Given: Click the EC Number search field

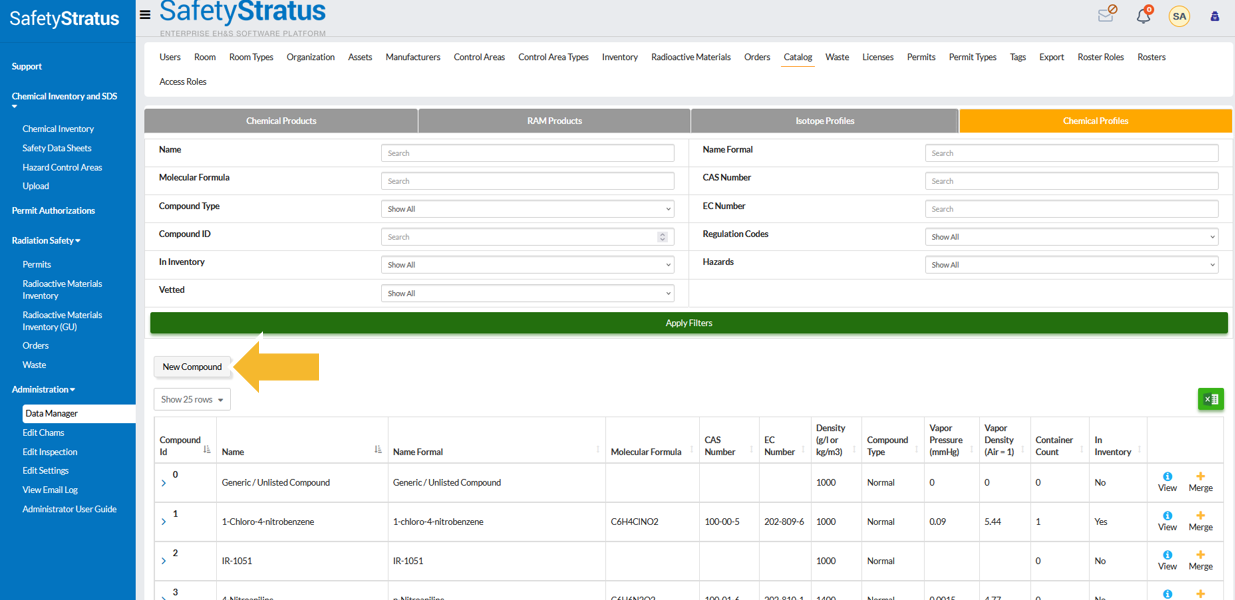Looking at the screenshot, I should [x=1072, y=209].
